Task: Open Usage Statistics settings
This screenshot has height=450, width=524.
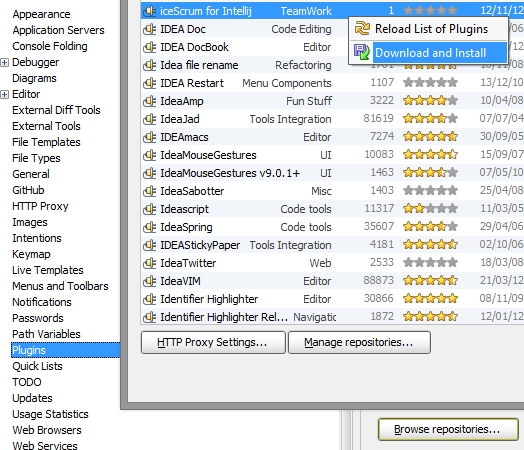Action: (x=50, y=414)
